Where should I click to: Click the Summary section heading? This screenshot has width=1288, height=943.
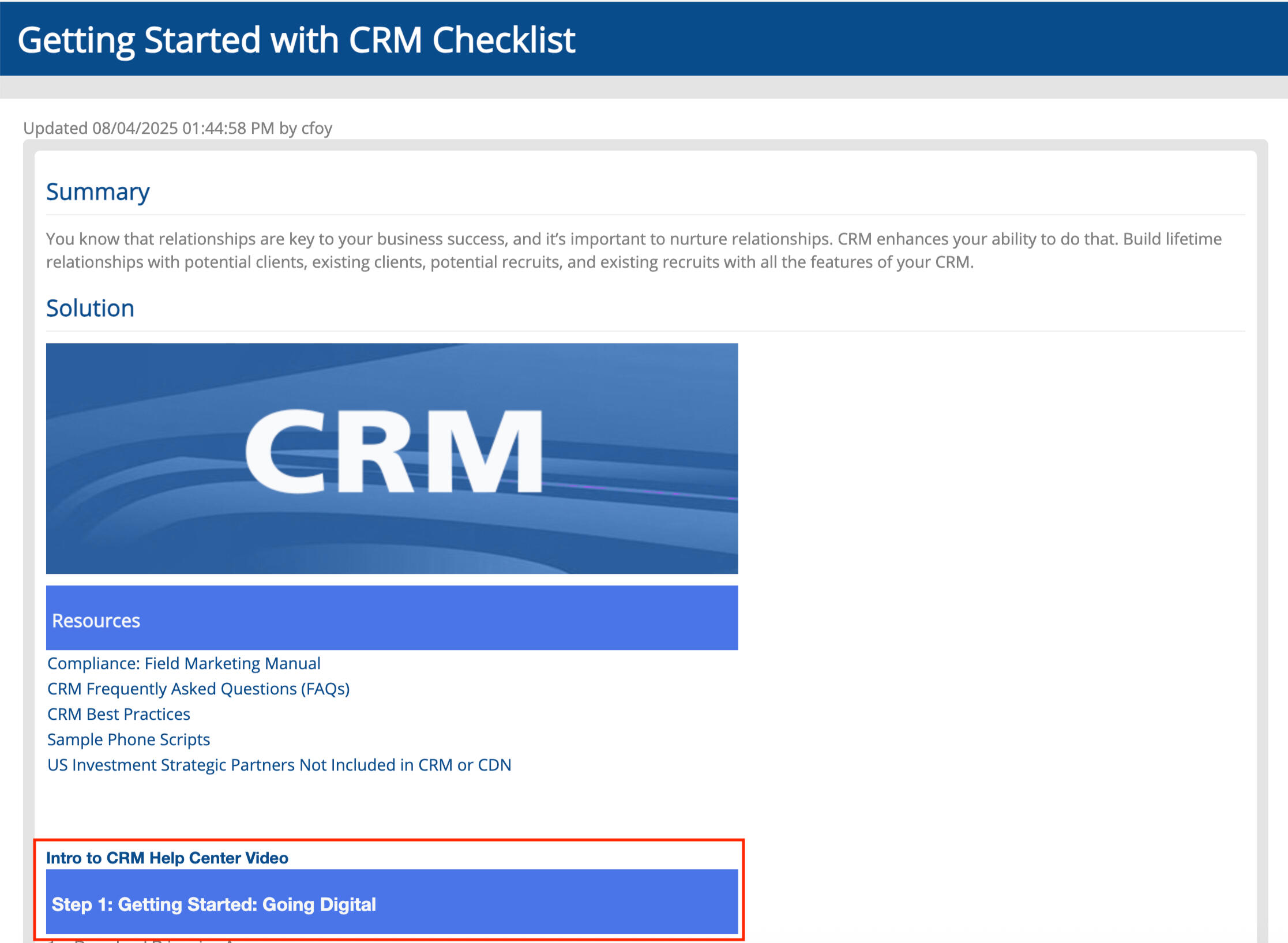(97, 191)
